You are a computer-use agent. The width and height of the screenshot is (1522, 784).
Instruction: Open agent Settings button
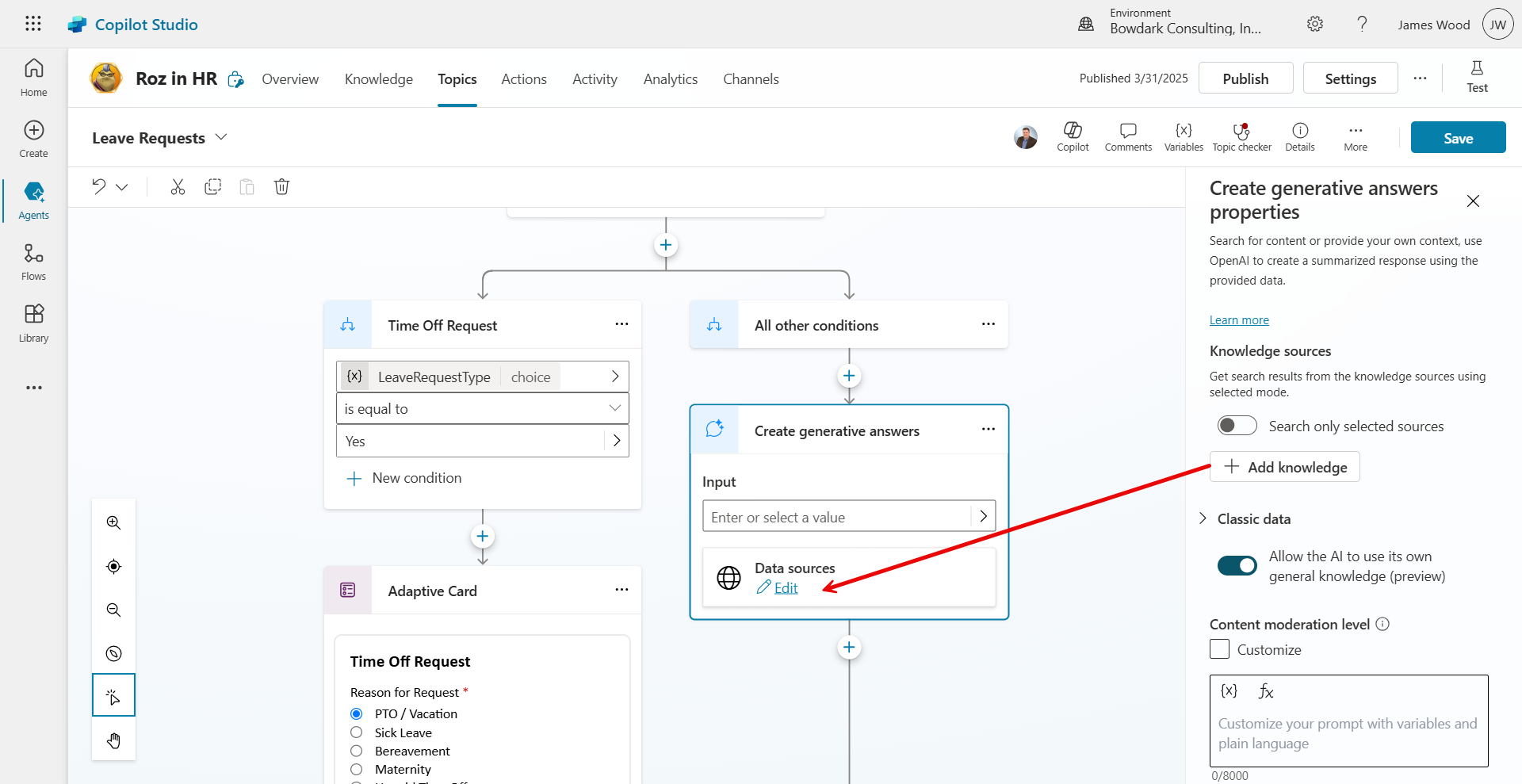(1350, 78)
